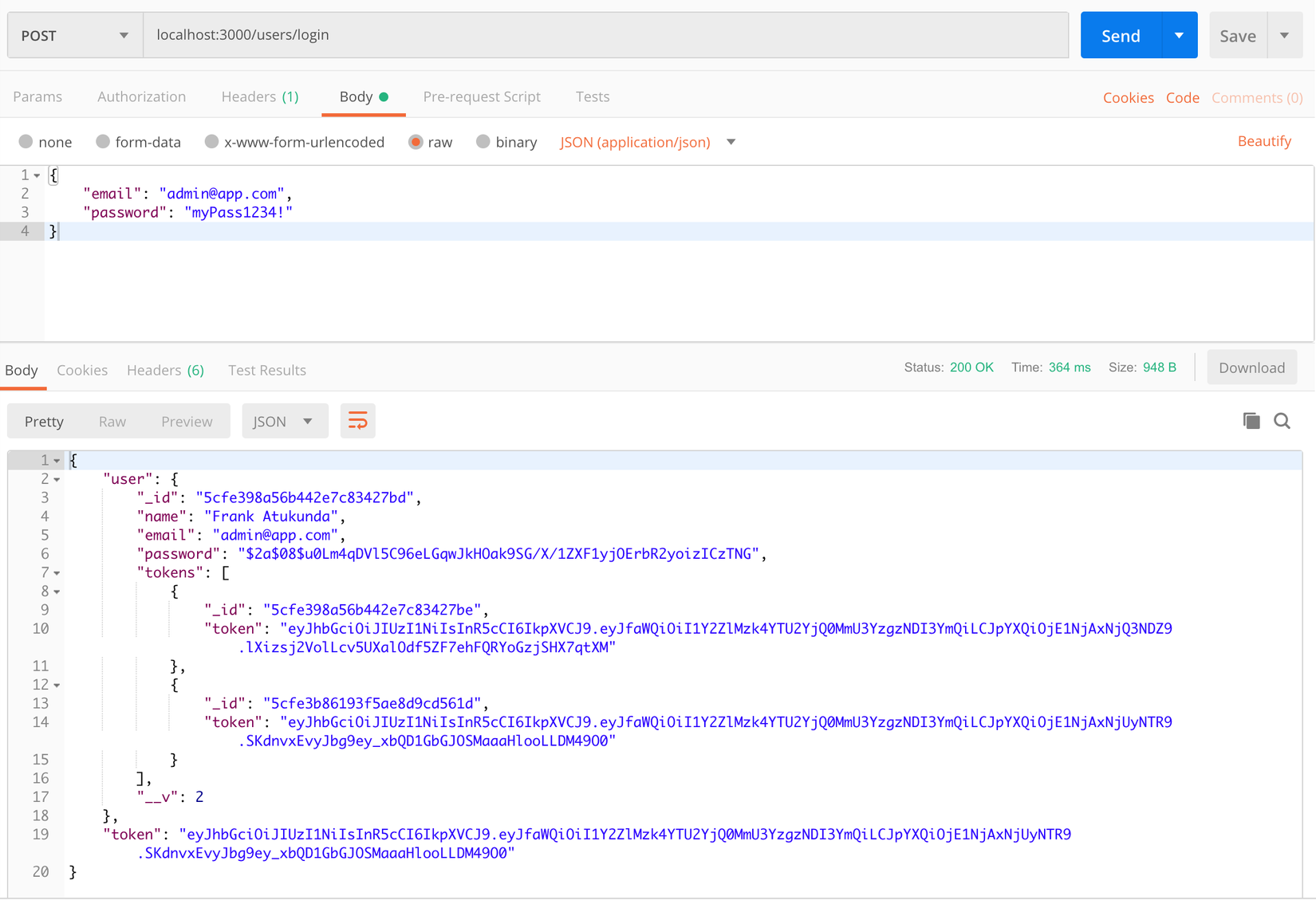The height and width of the screenshot is (900, 1316).
Task: Click the wrap lines icon in response toolbar
Action: [358, 421]
